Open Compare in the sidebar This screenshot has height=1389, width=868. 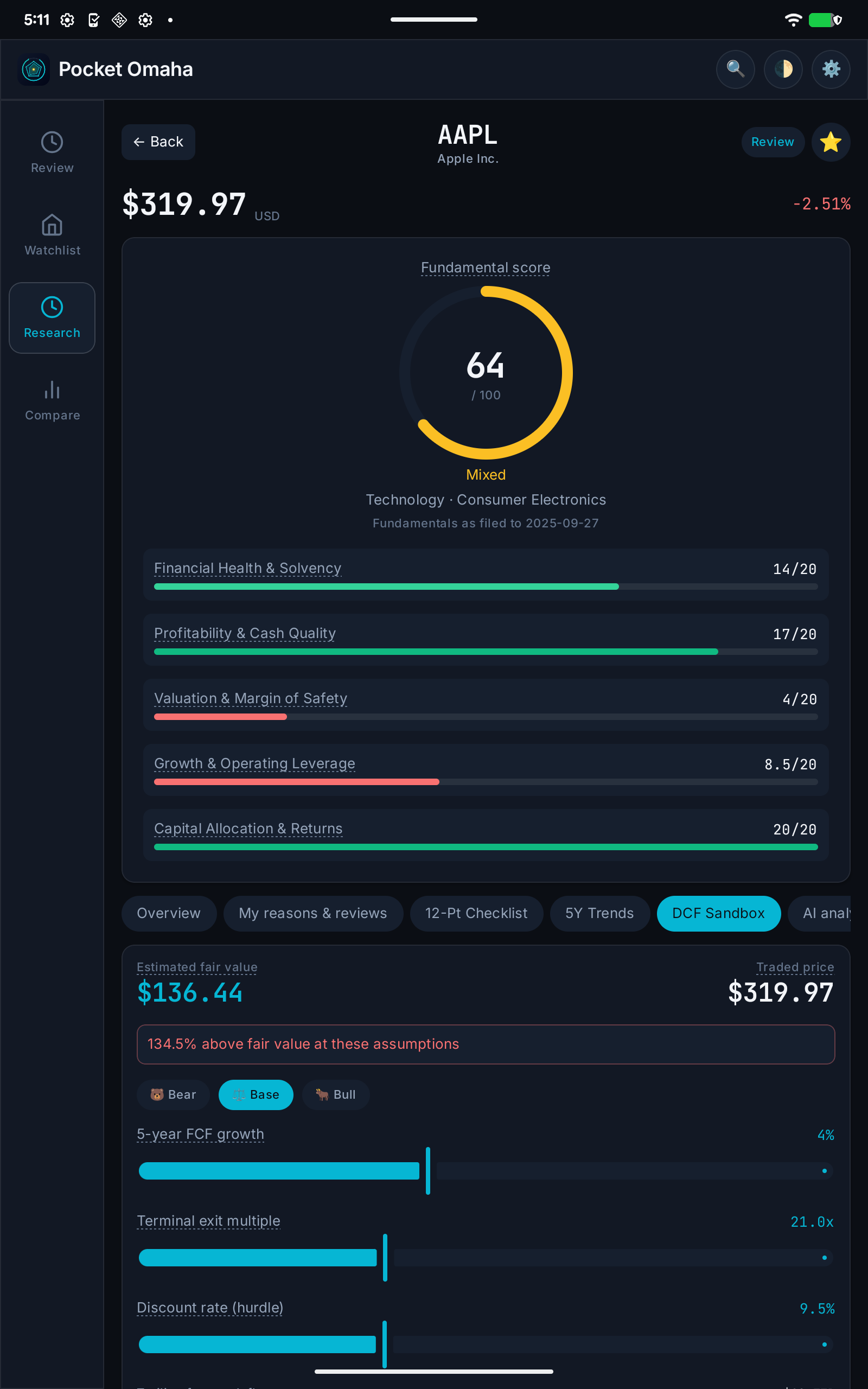tap(52, 400)
